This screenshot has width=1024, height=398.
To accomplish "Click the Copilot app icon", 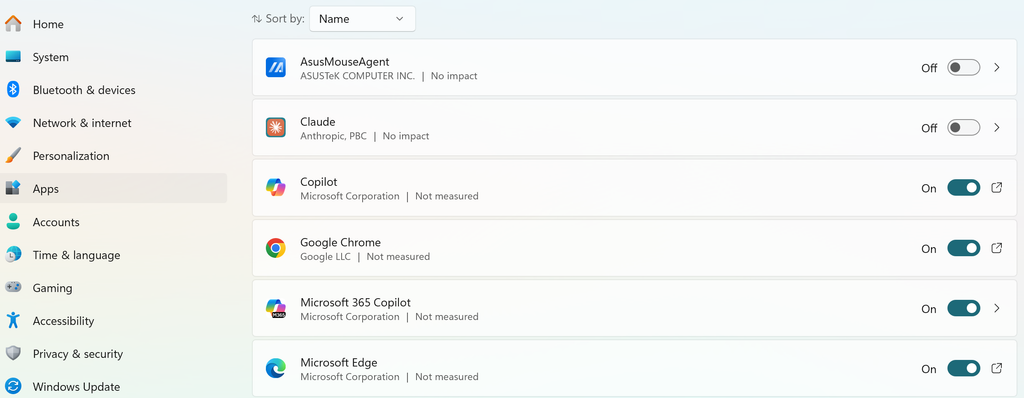I will tap(276, 188).
